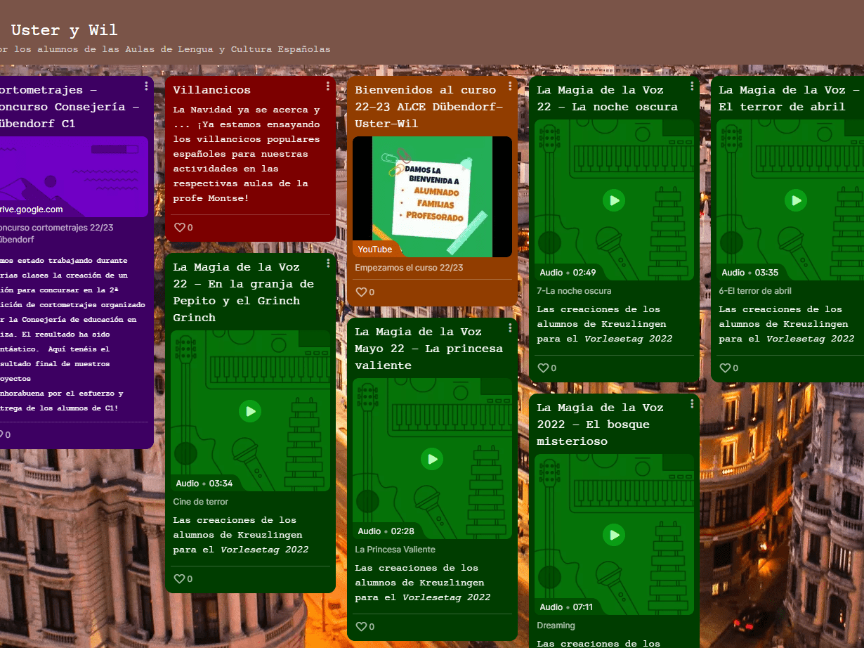Open three-dot menu on La princesa valiente post

[510, 328]
